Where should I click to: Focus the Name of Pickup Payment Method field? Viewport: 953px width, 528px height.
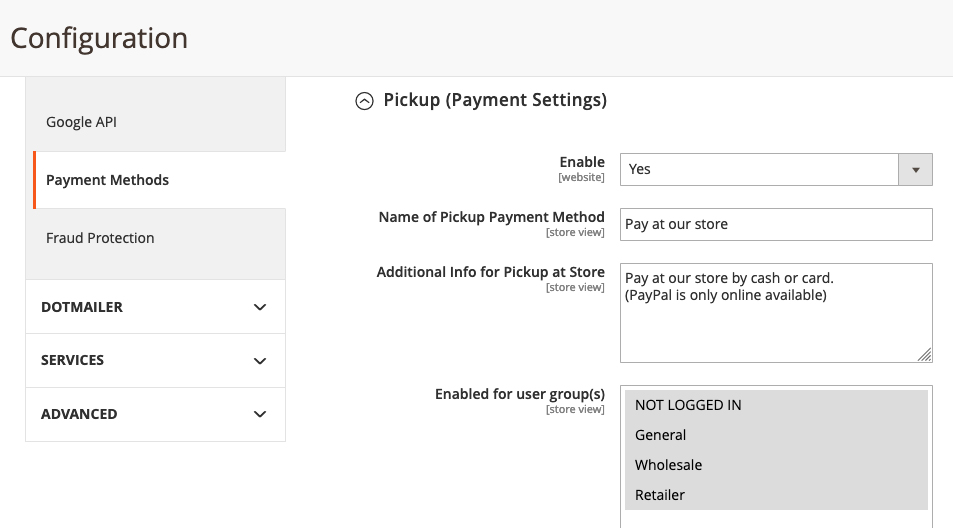[776, 224]
